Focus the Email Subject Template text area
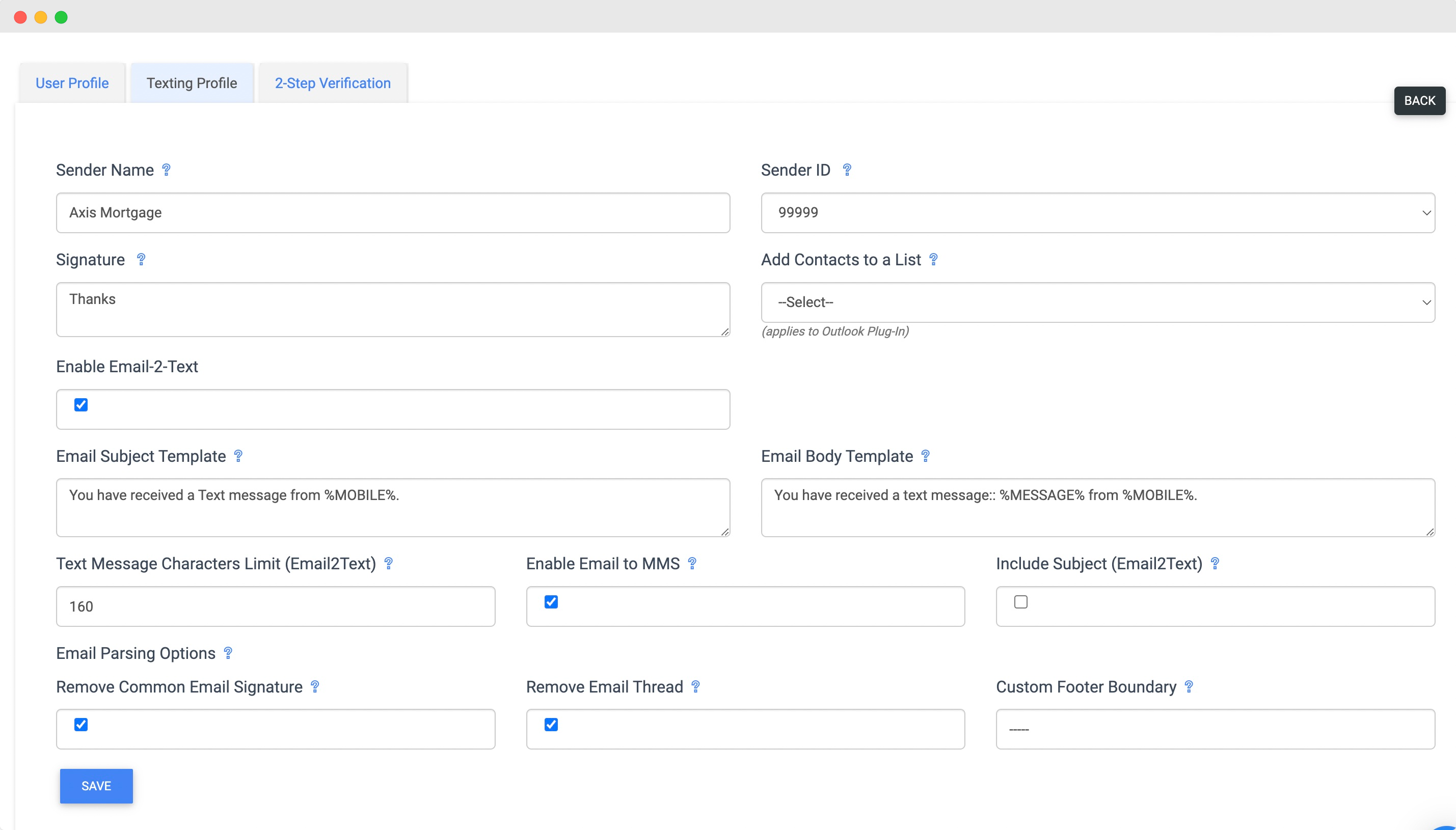Viewport: 1456px width, 830px height. tap(393, 507)
